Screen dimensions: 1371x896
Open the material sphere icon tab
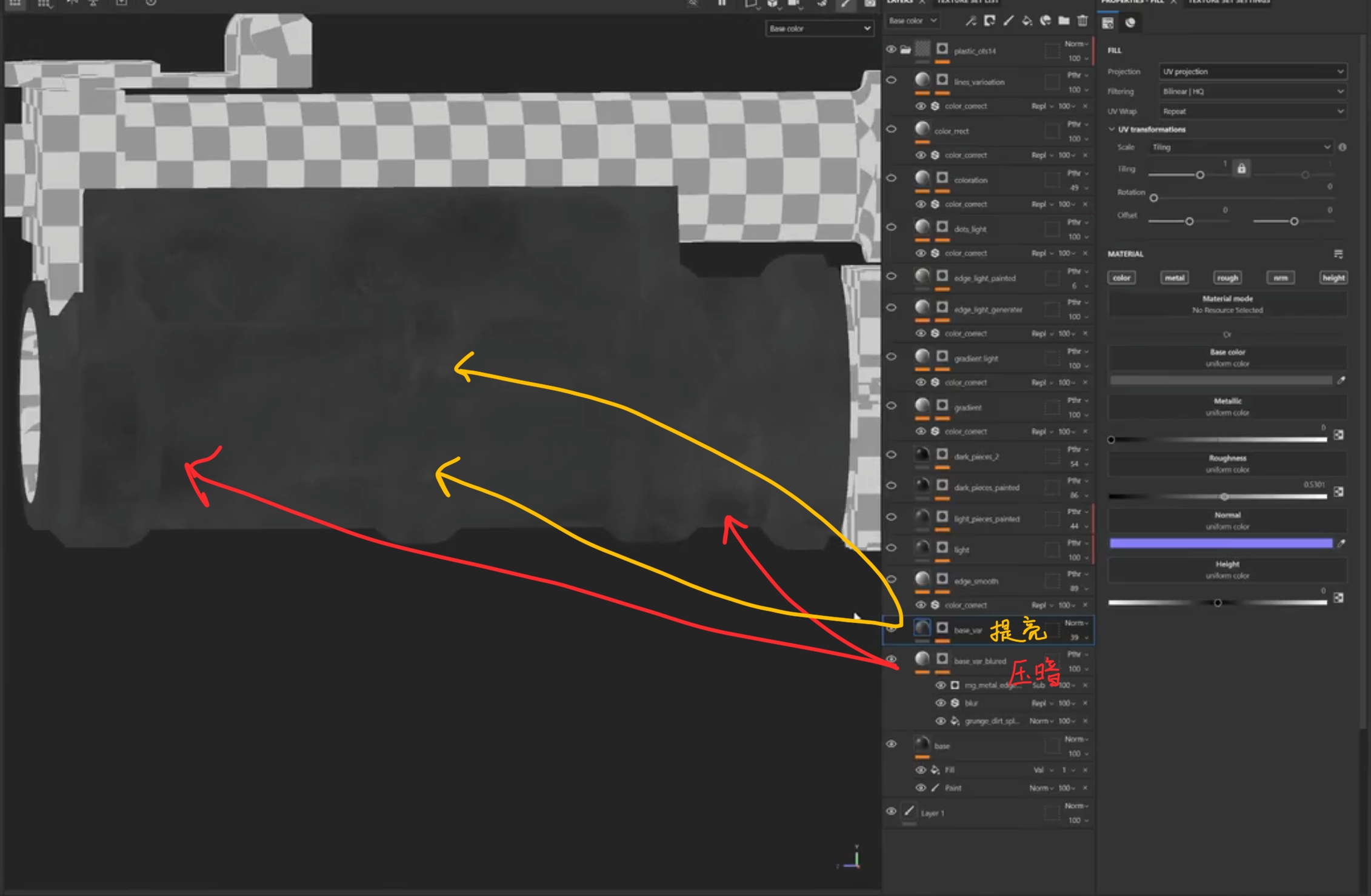coord(1130,23)
